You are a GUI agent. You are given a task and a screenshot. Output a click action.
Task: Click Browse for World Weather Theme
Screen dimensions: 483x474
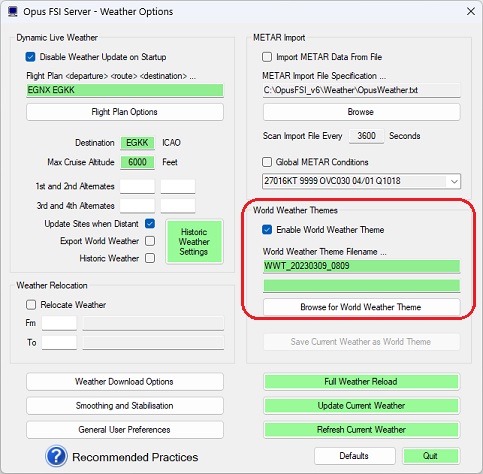point(361,307)
